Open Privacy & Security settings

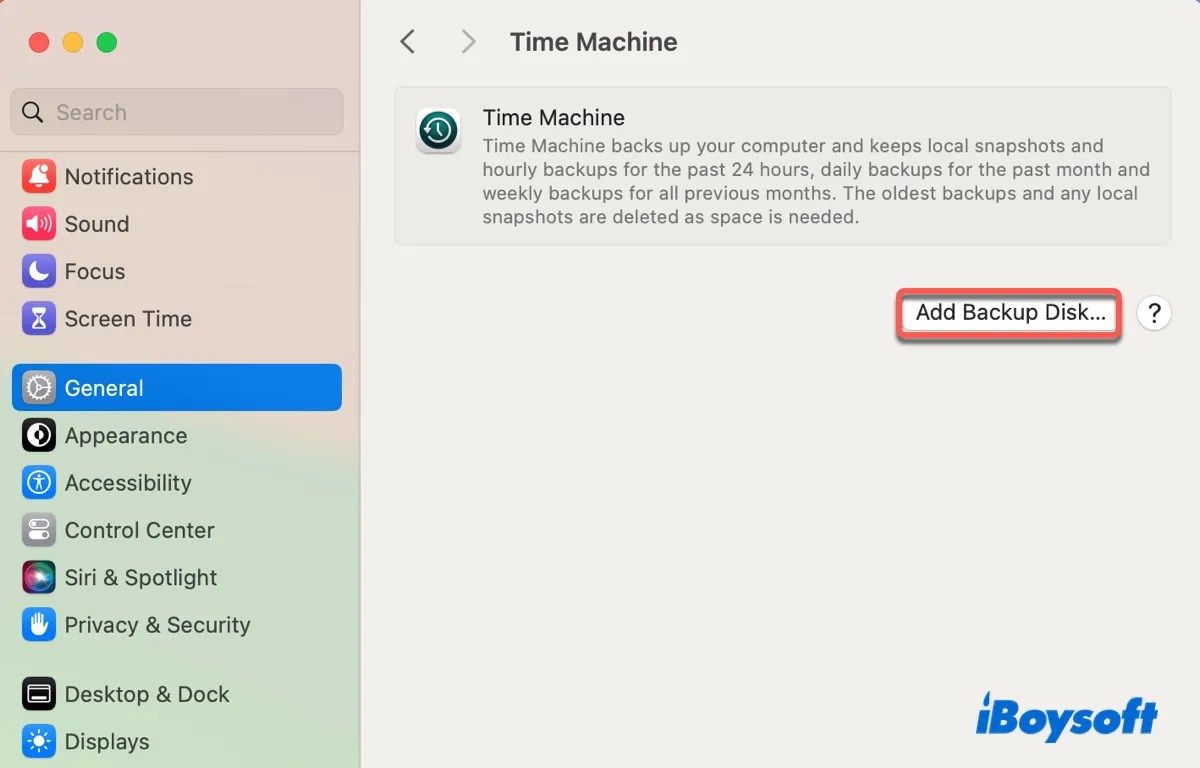point(157,624)
